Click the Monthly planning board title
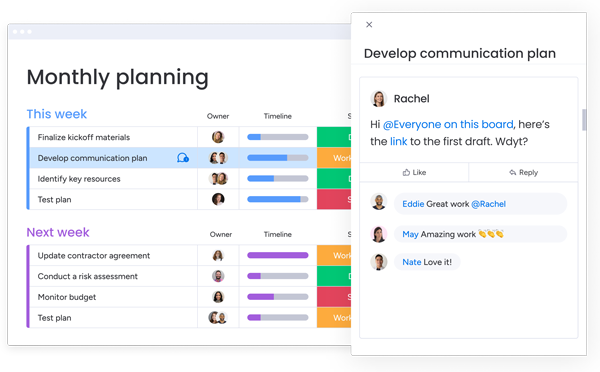 click(117, 77)
